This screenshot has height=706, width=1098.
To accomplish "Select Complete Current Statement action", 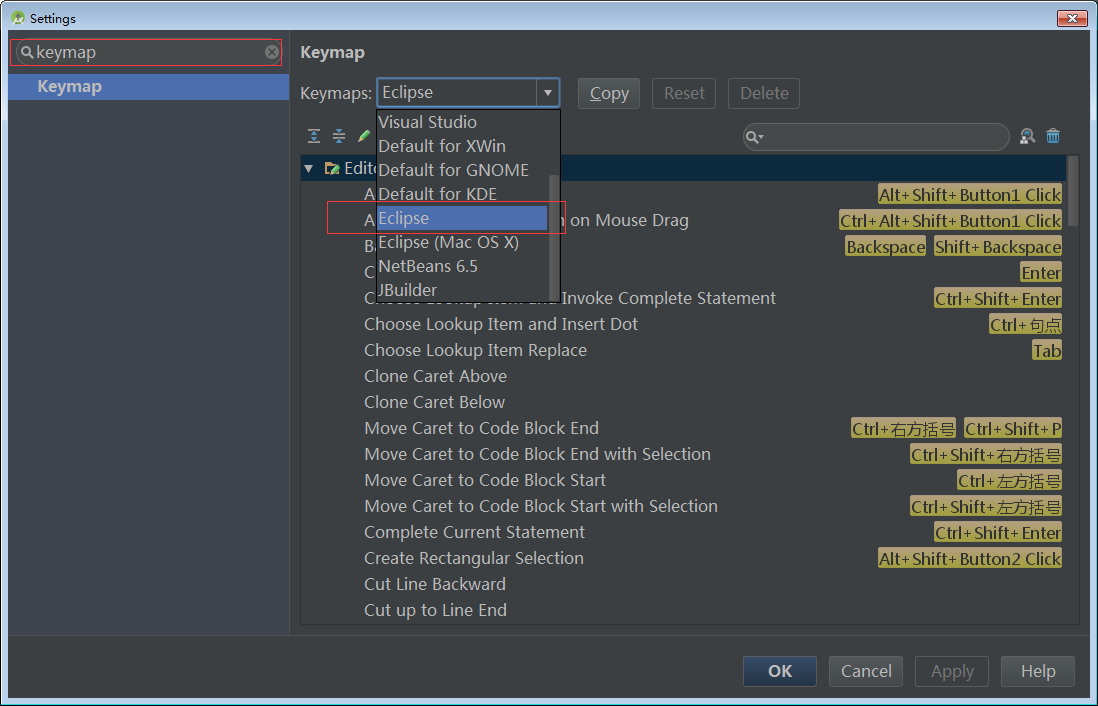I will pos(474,532).
